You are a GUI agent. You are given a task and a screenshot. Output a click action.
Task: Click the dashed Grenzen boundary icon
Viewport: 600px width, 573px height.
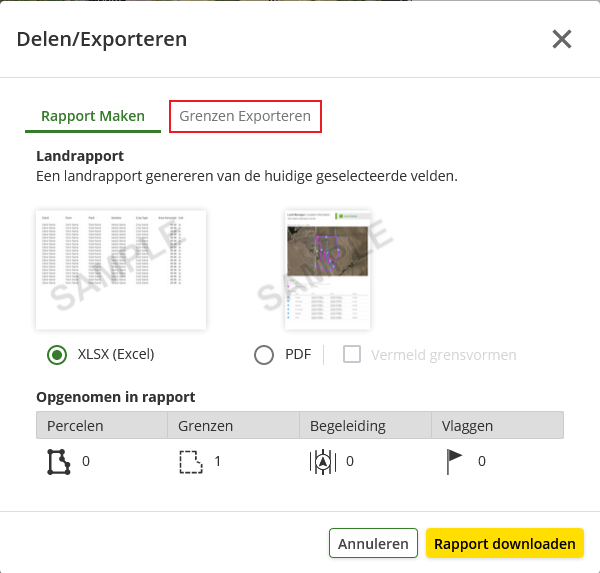point(191,462)
